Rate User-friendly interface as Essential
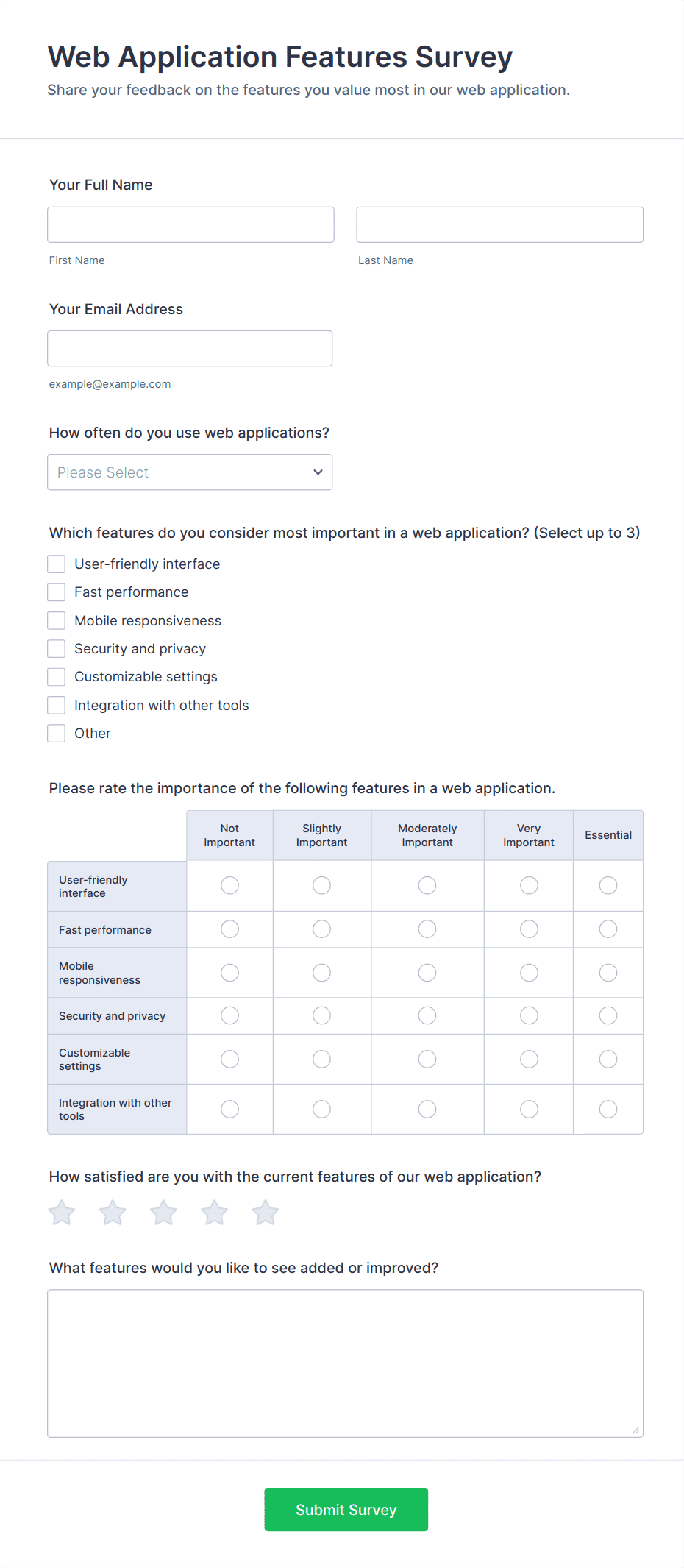This screenshot has width=684, height=1568. [608, 885]
